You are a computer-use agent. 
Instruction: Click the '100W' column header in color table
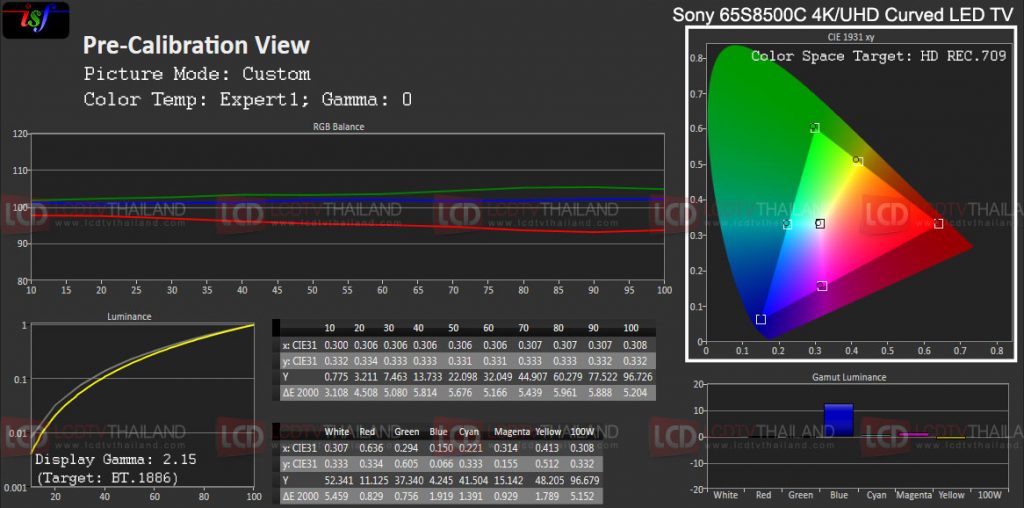point(582,432)
